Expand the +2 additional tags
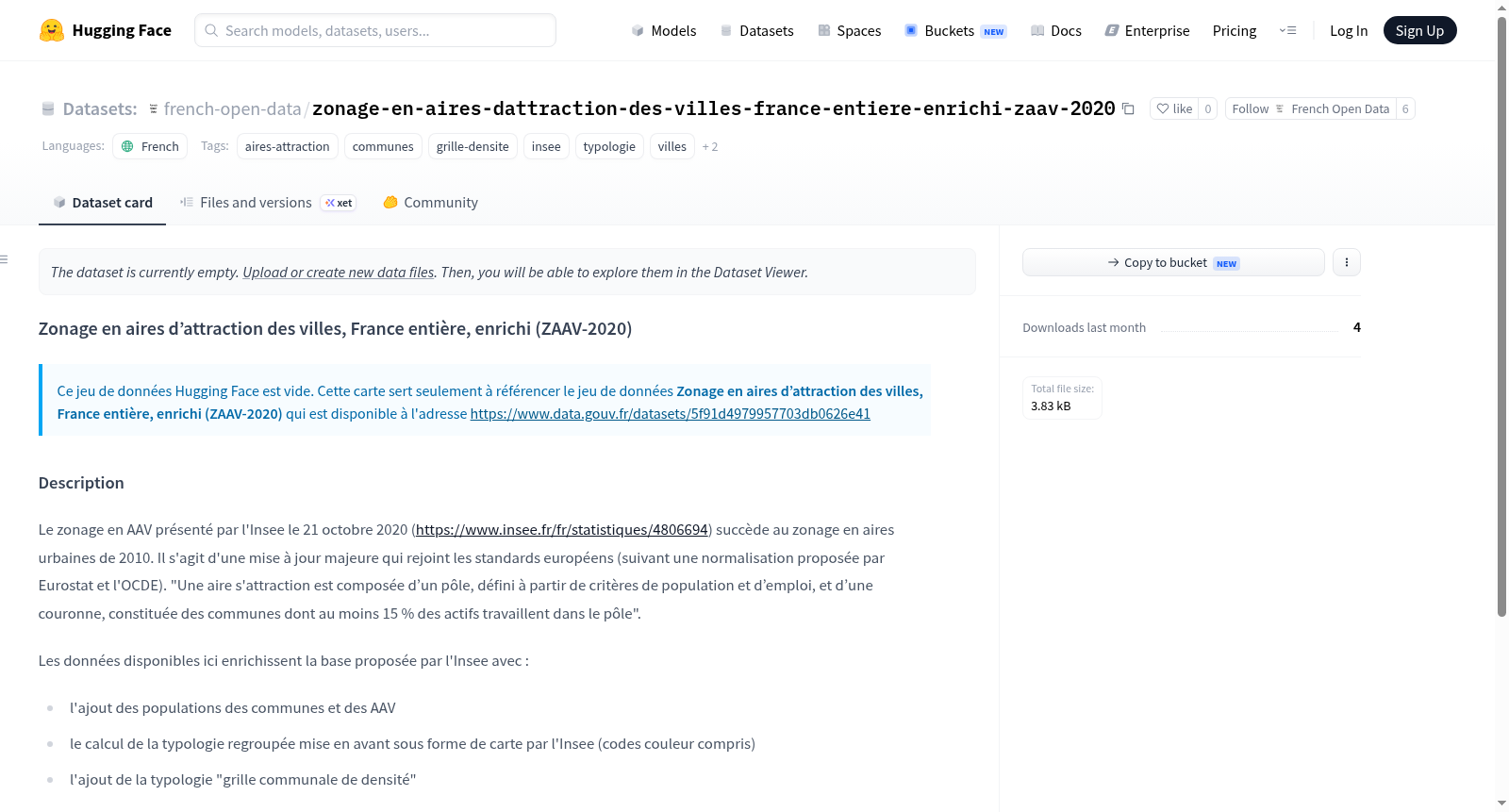This screenshot has width=1509, height=812. [710, 146]
